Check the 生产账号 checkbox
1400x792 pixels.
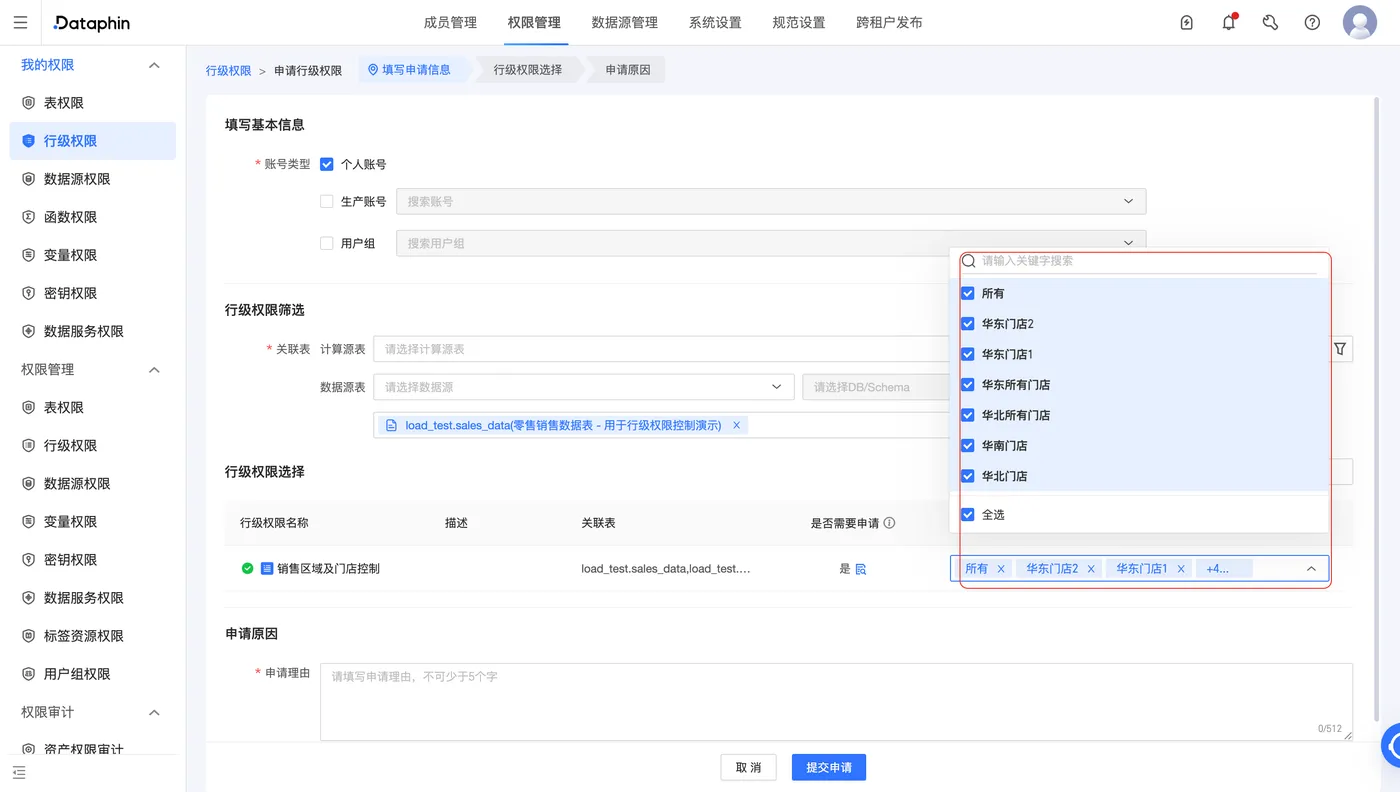(x=327, y=201)
